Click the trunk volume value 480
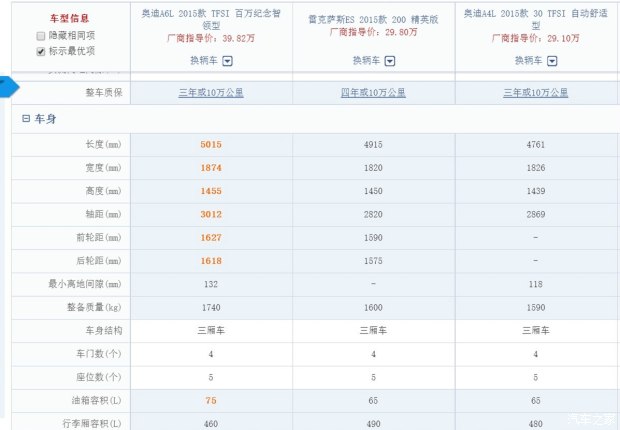The image size is (620, 430). [x=535, y=424]
